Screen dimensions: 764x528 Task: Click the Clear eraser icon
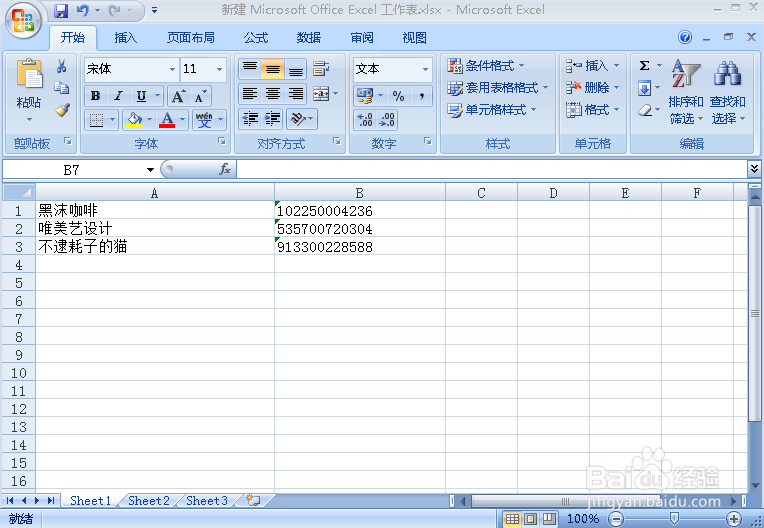tap(644, 110)
